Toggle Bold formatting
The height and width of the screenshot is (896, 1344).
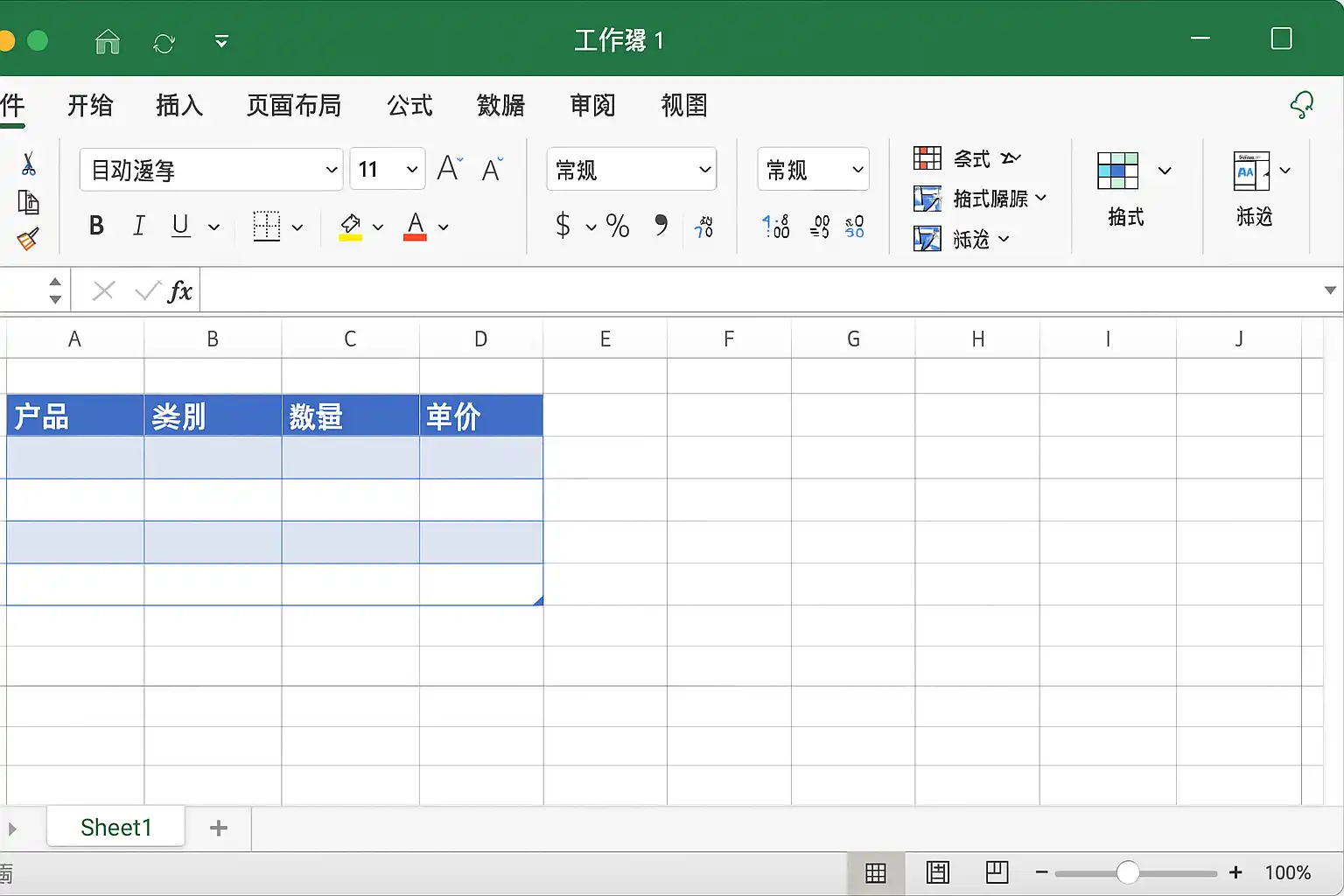point(96,226)
